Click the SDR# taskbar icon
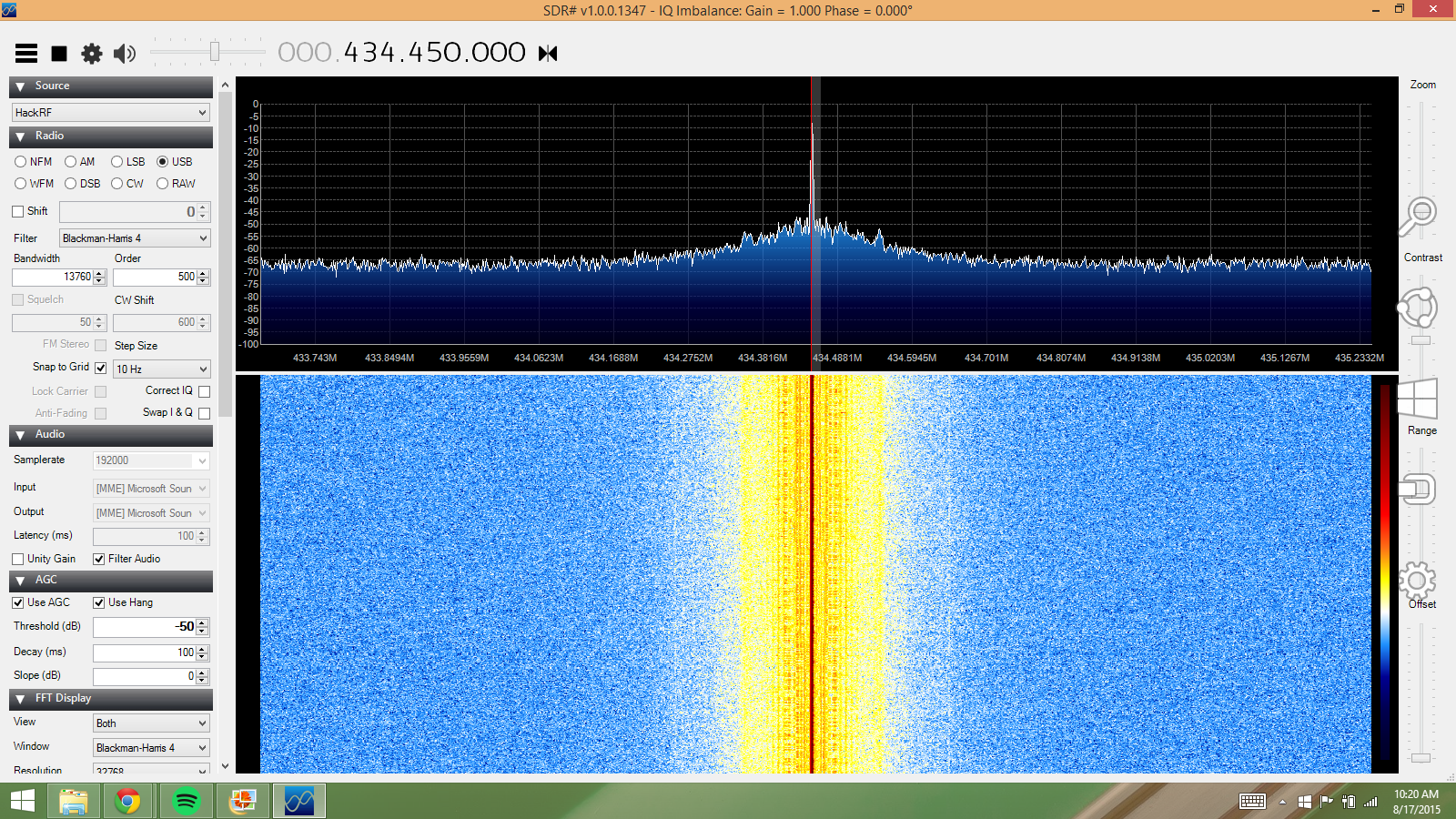 (298, 801)
